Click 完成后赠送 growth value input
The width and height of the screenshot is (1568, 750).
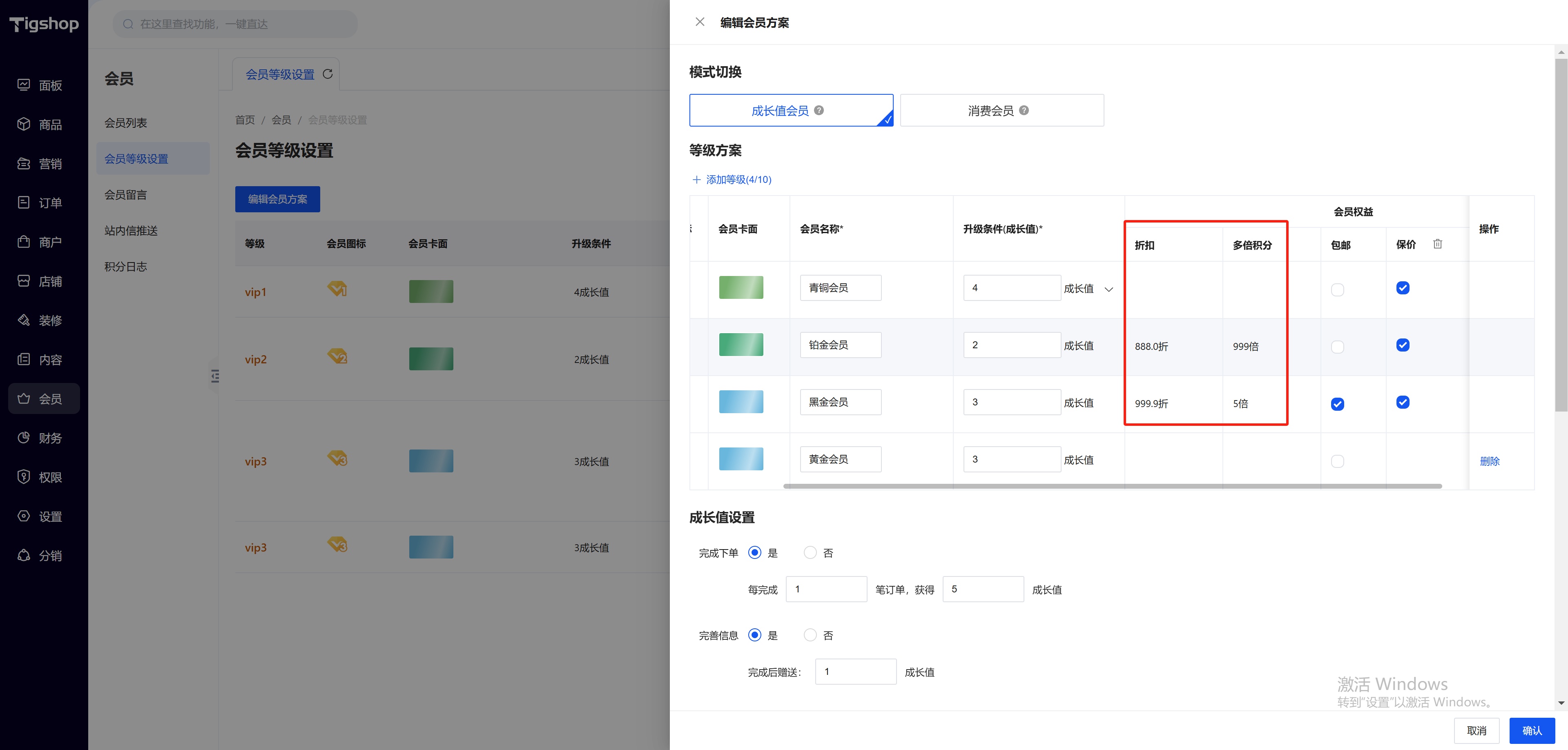click(855, 672)
